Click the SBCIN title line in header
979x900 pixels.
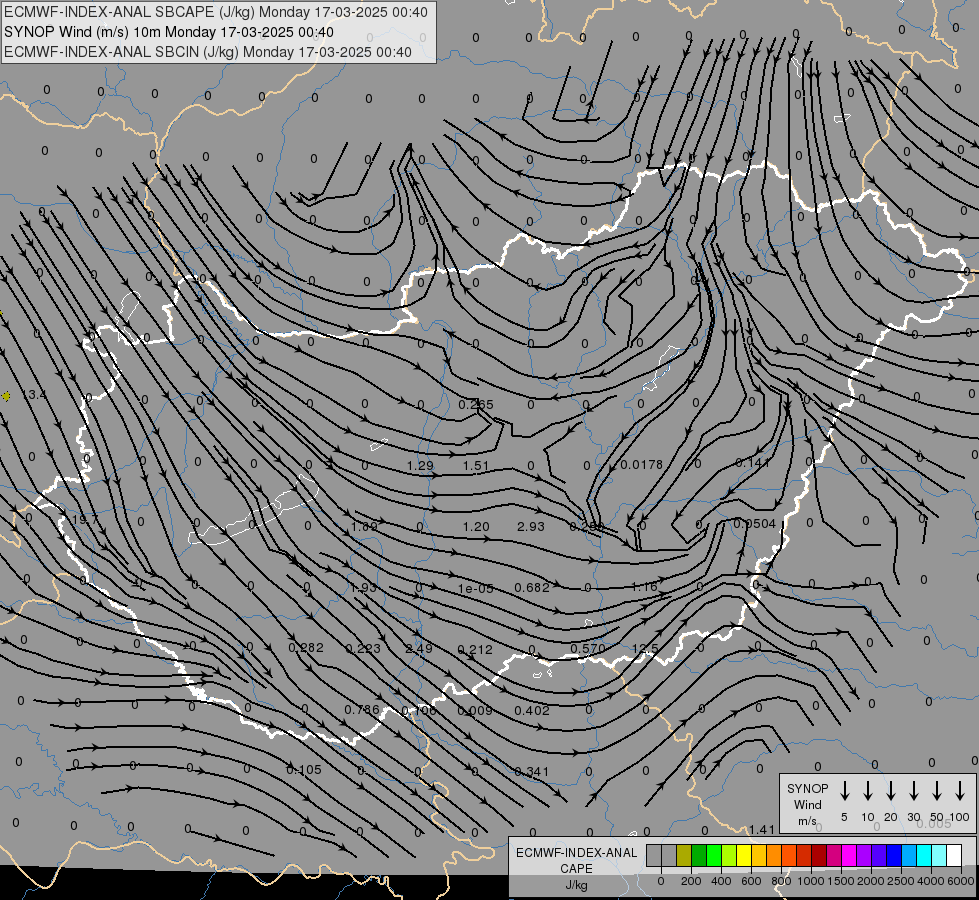tap(208, 52)
